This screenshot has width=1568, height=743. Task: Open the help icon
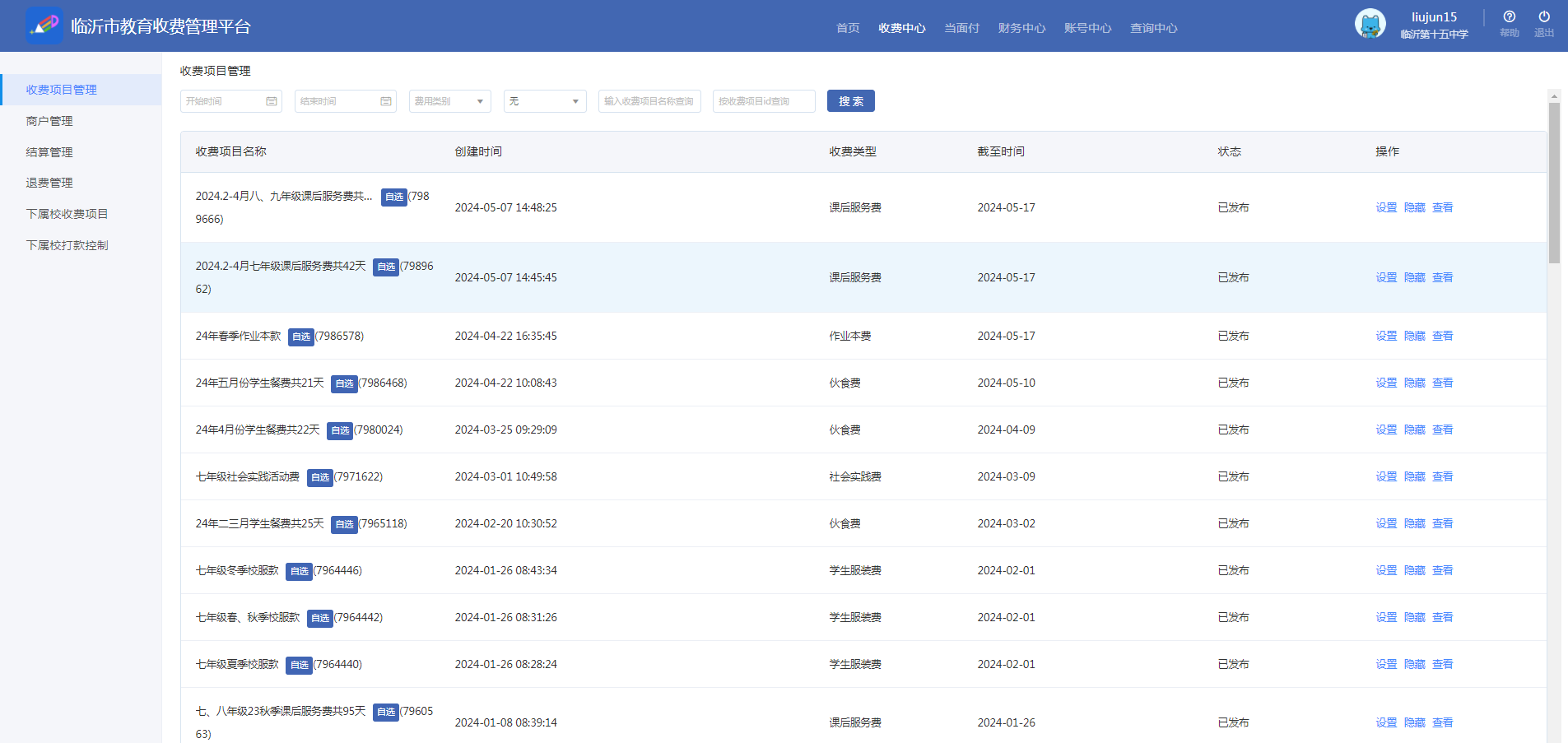point(1509,16)
